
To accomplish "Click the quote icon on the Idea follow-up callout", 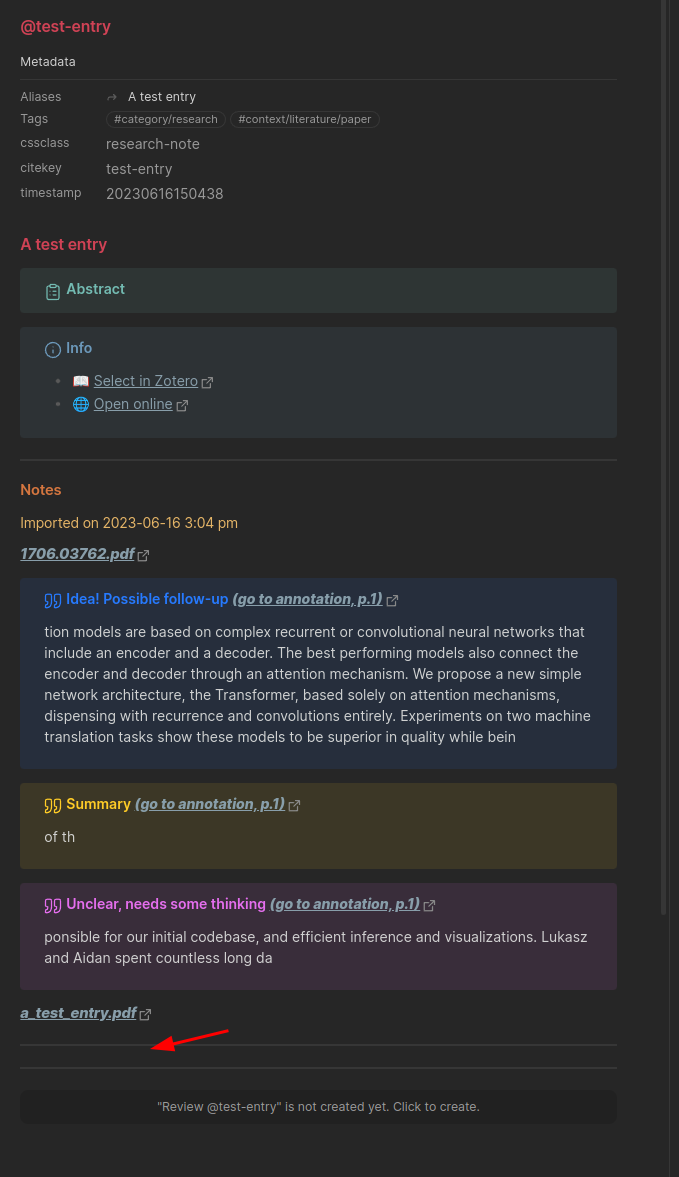I will click(x=52, y=599).
